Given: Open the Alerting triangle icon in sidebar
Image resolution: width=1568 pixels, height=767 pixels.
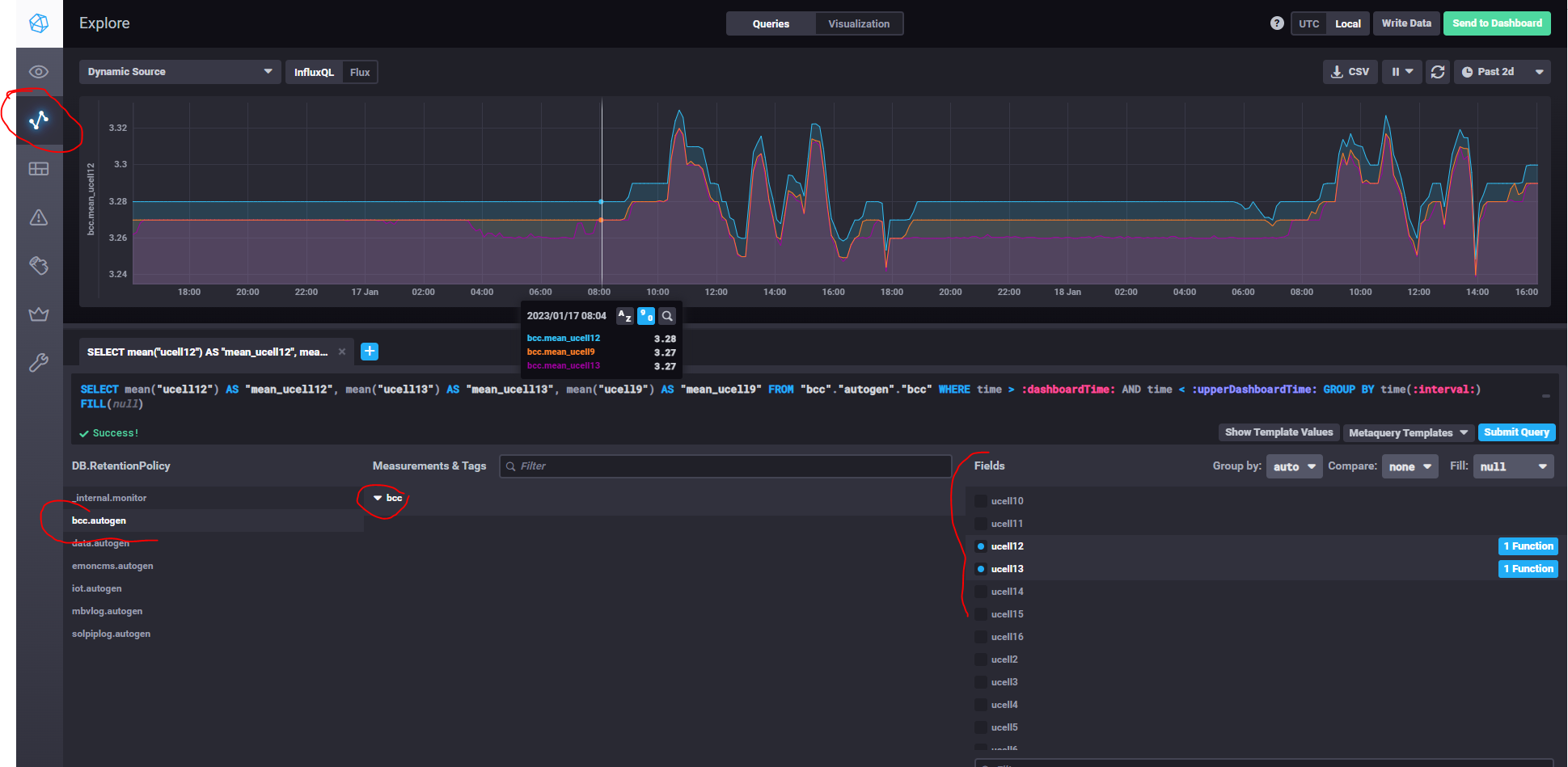Looking at the screenshot, I should point(39,217).
